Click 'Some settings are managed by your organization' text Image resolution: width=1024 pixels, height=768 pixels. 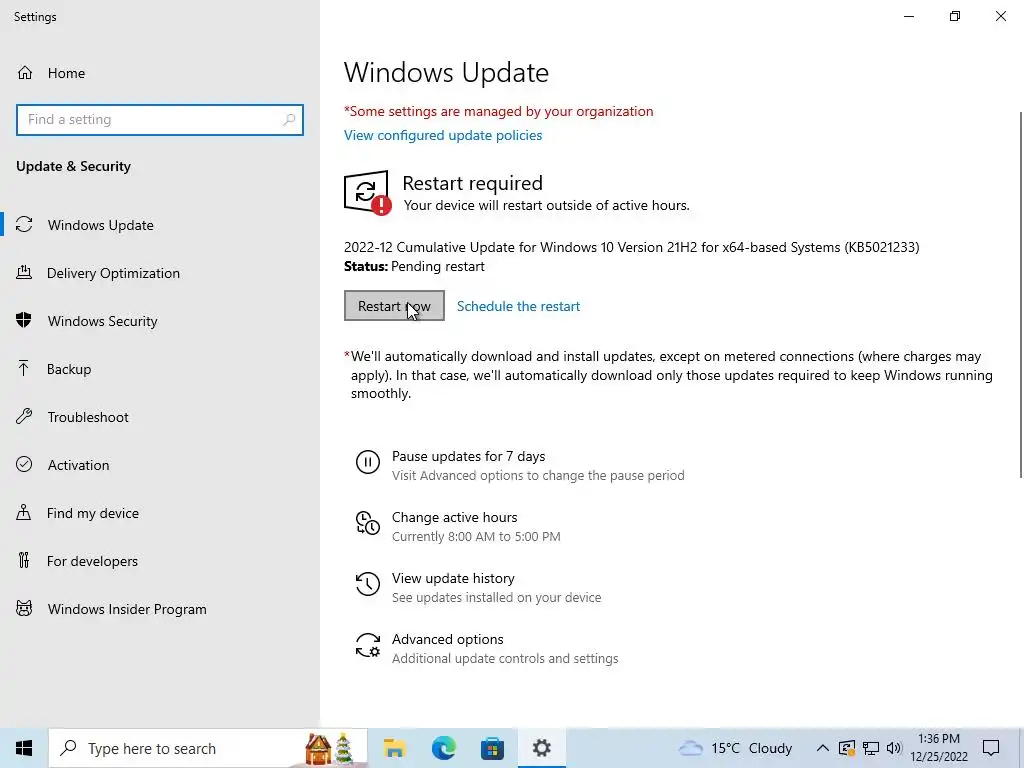pyautogui.click(x=498, y=112)
